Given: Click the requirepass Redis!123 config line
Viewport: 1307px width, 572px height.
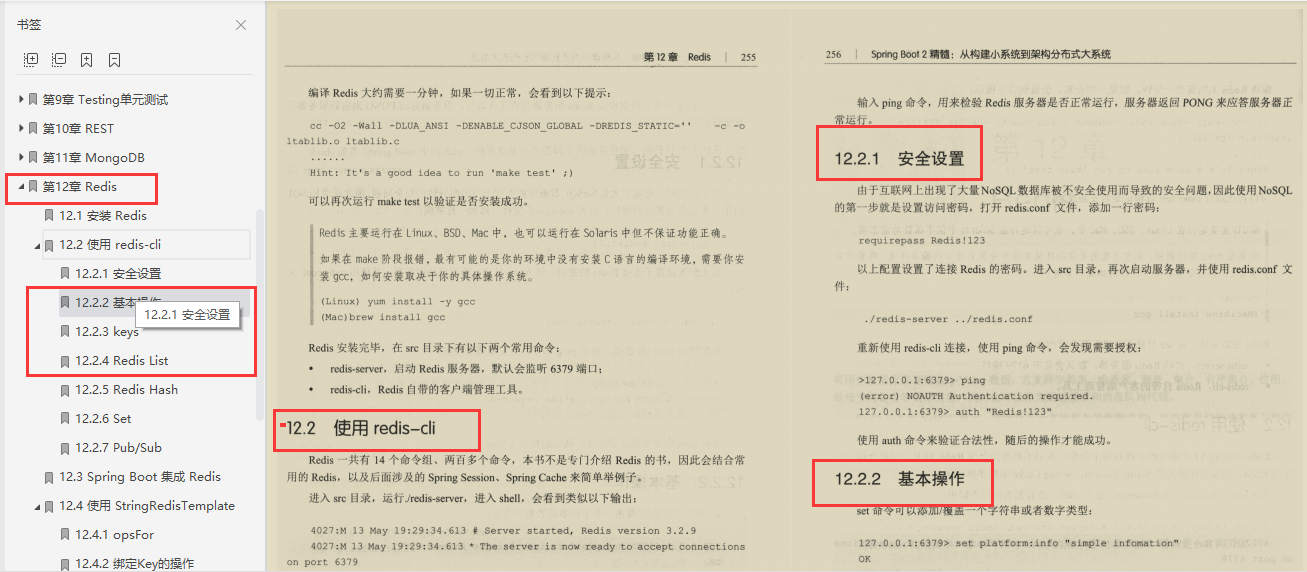Looking at the screenshot, I should (x=921, y=240).
